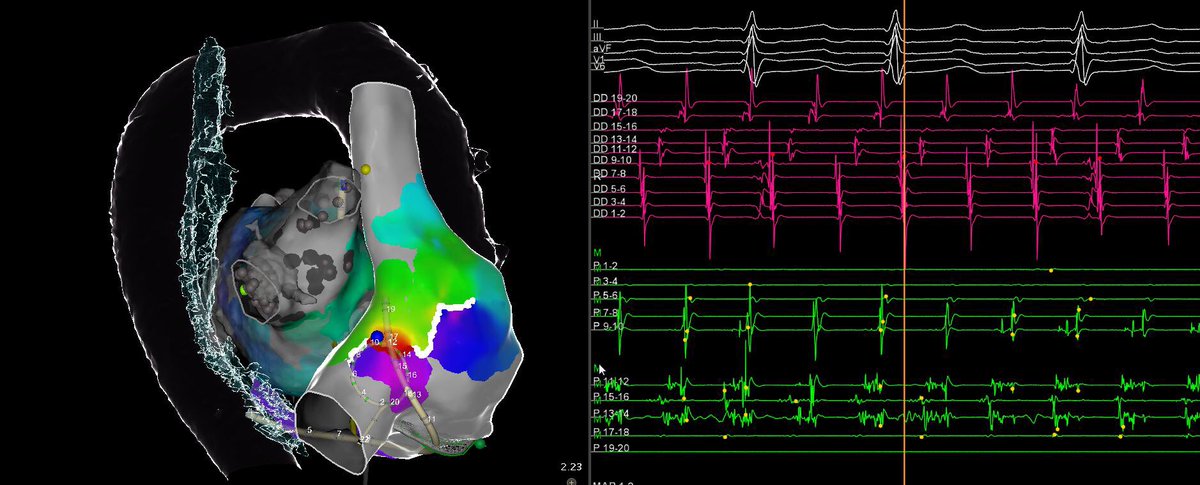
Task: Click the yellow annotation dot on P 1-2 trace
Action: [x=1051, y=270]
